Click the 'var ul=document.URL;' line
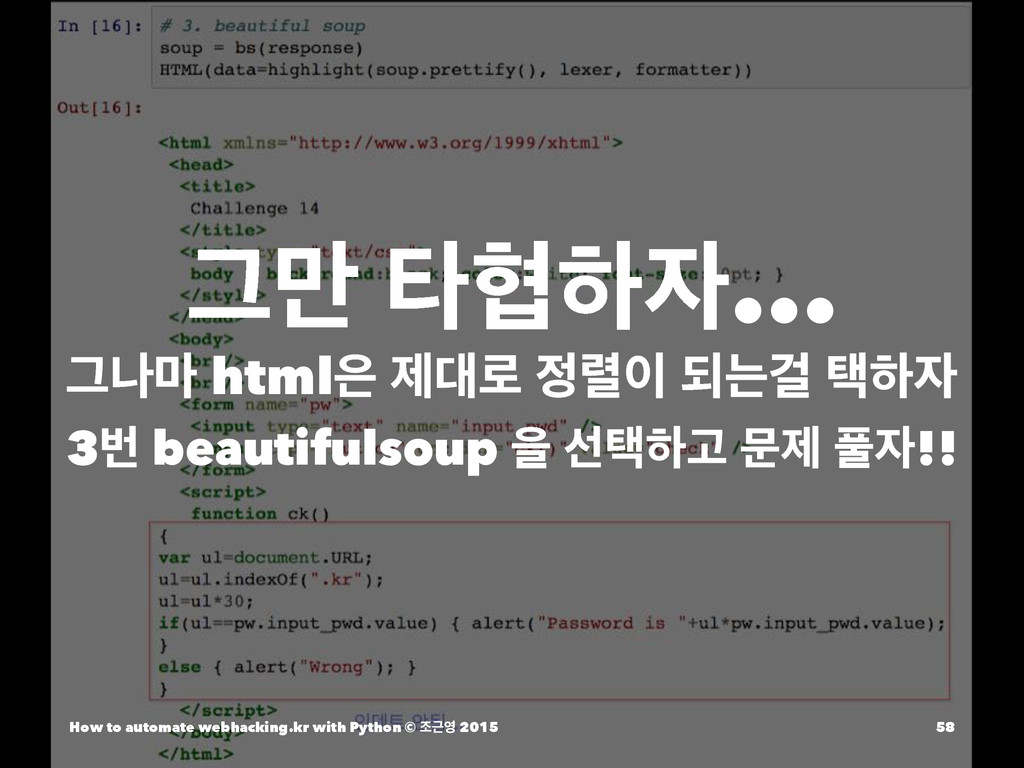 click(x=265, y=558)
